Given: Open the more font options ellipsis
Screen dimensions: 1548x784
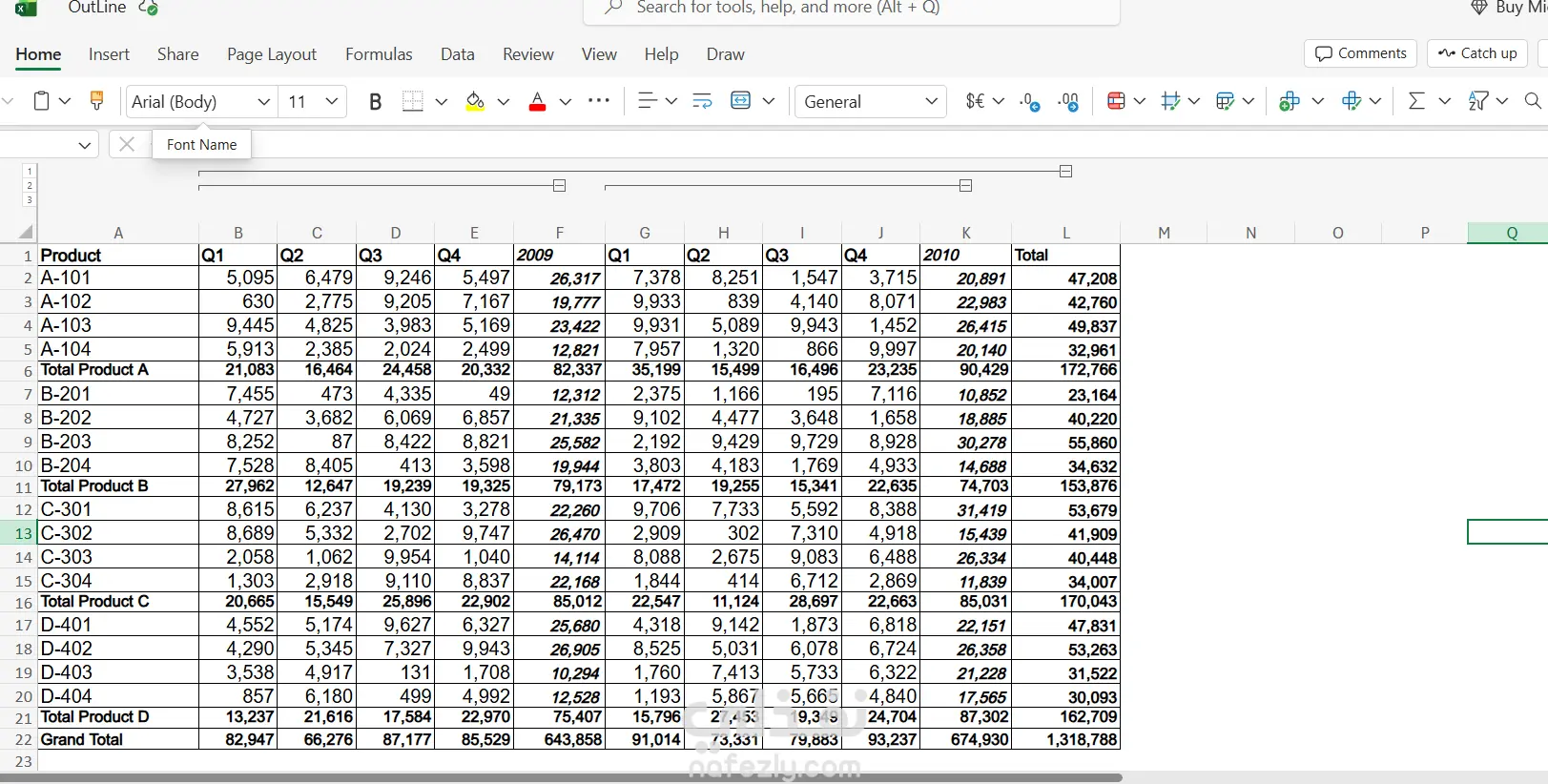Looking at the screenshot, I should (x=599, y=100).
